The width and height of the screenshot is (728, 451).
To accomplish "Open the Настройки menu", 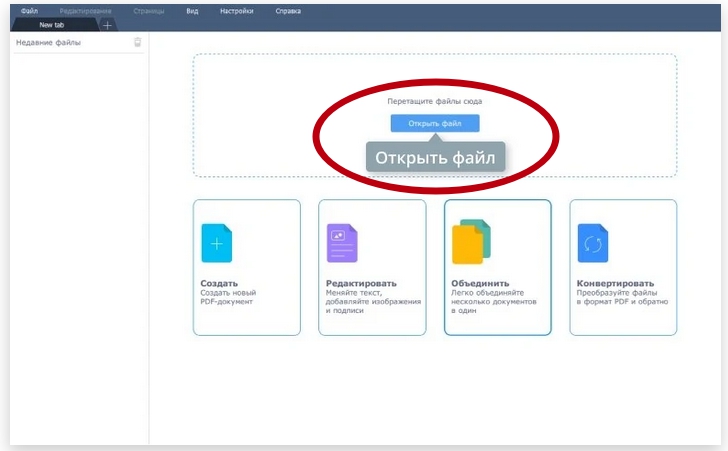I will click(236, 11).
